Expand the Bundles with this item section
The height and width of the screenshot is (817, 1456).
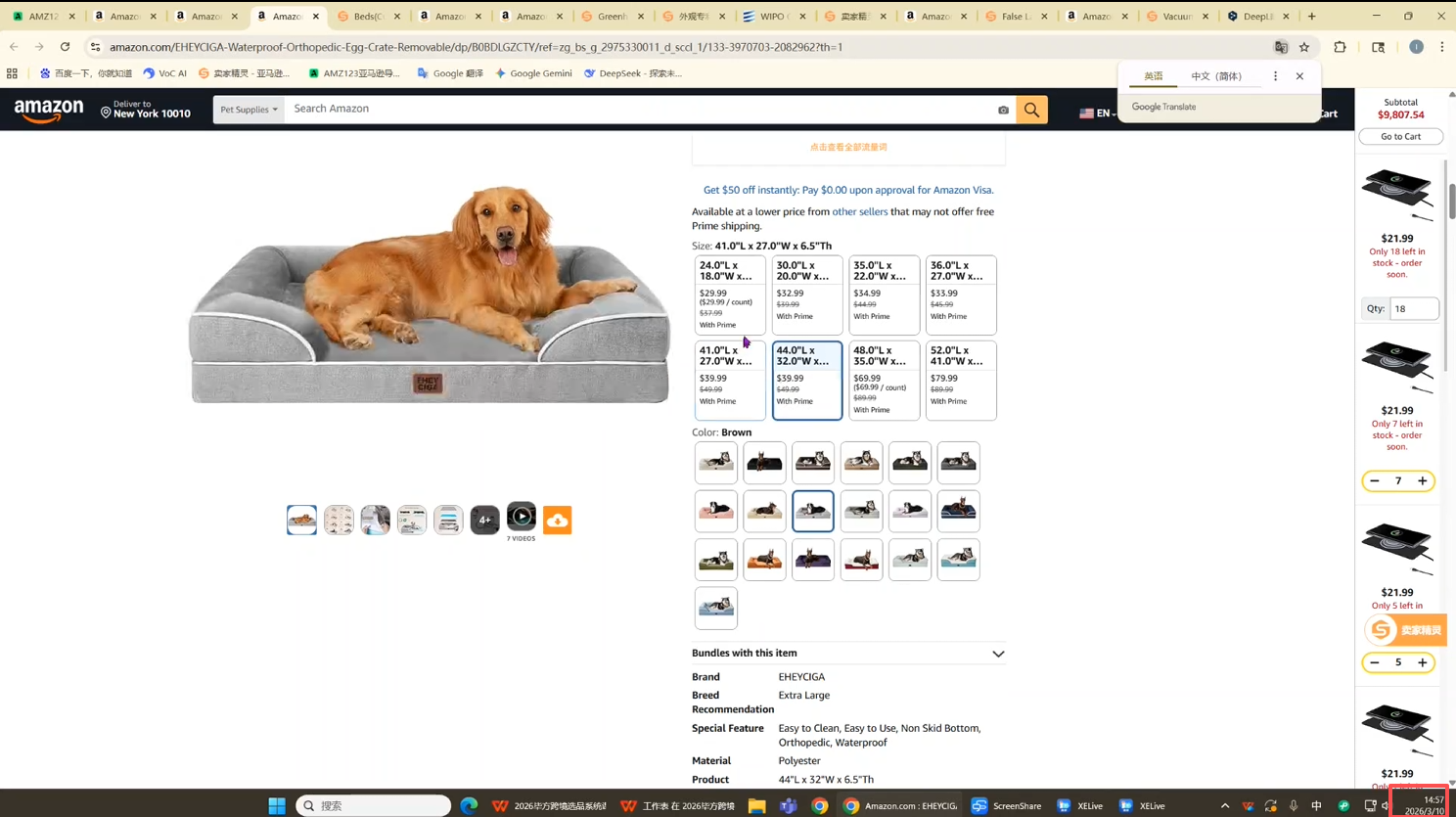pyautogui.click(x=997, y=654)
